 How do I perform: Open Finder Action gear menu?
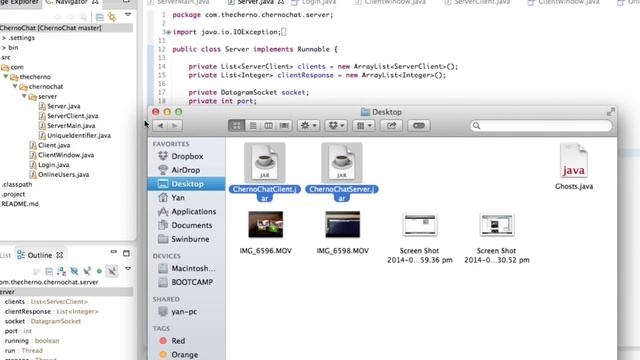pos(309,126)
